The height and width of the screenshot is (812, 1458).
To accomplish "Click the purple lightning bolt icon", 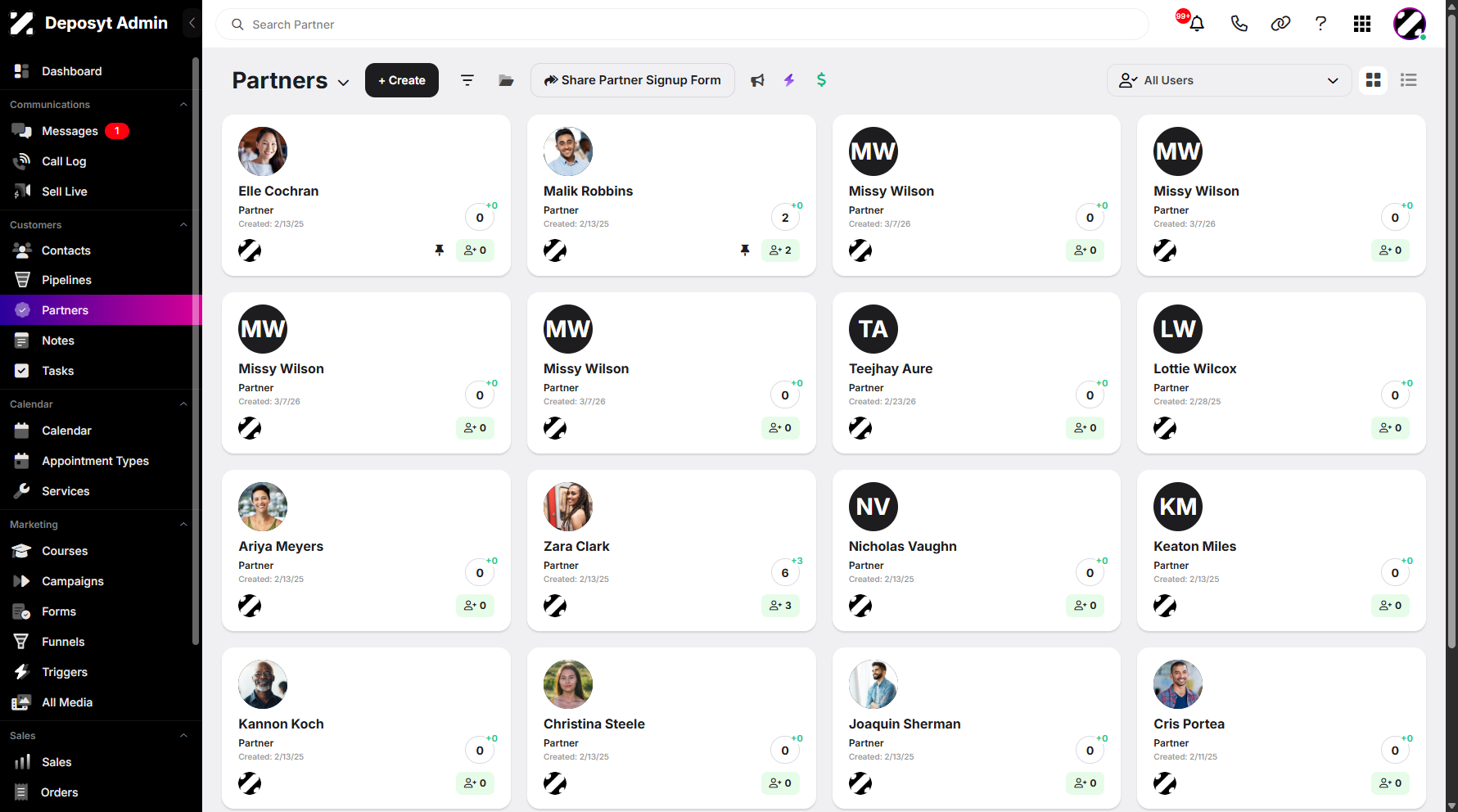I will [x=789, y=80].
